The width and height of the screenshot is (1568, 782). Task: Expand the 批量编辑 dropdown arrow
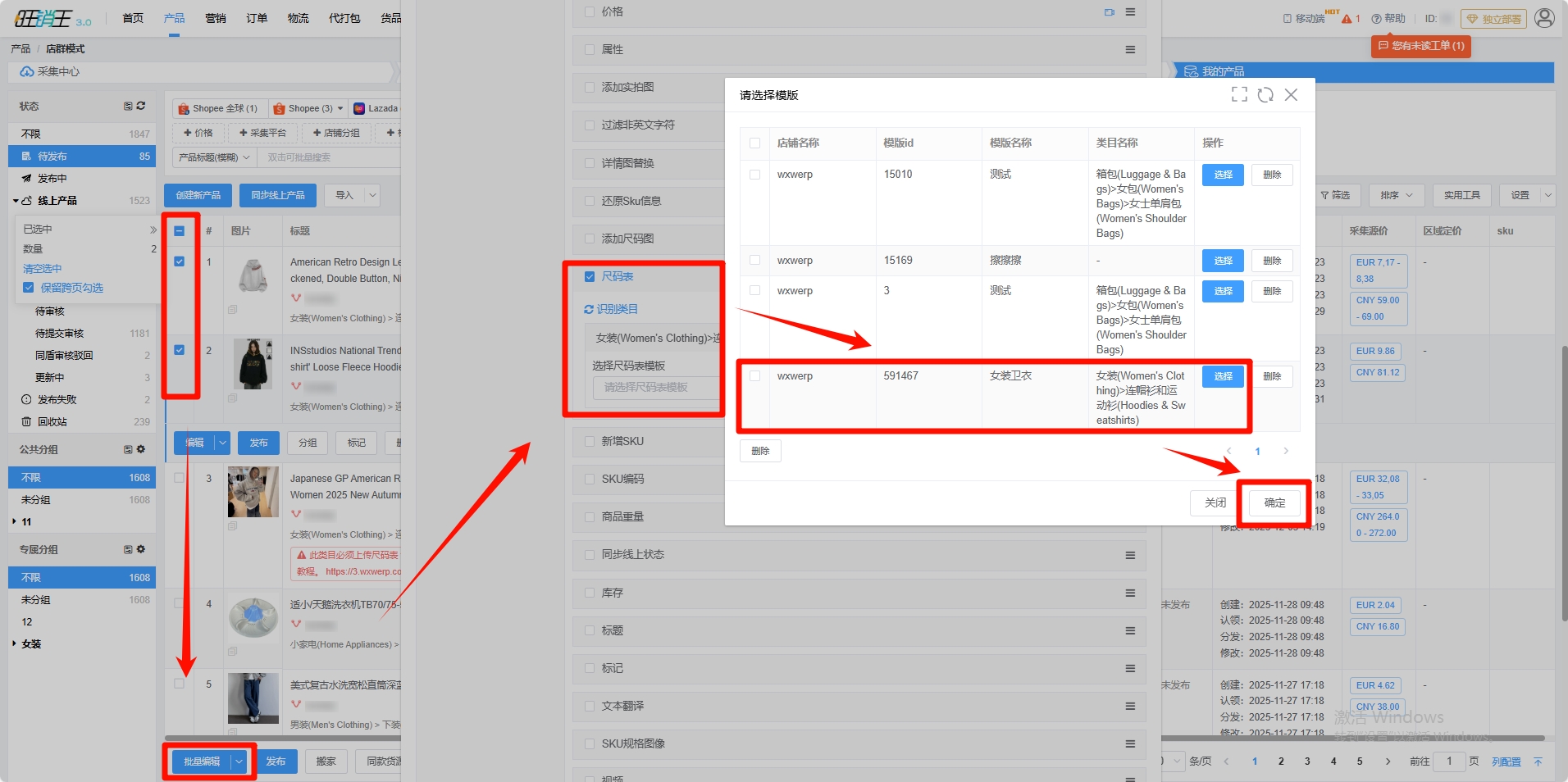(239, 762)
